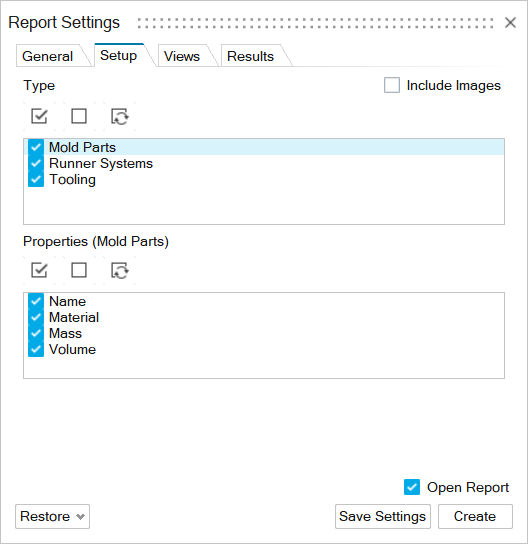Open the Restore dropdown
Image resolution: width=528 pixels, height=544 pixels.
(x=52, y=517)
